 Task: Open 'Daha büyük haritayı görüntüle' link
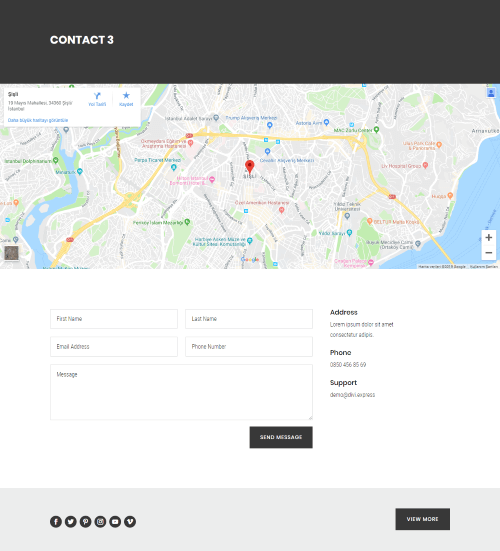[38, 120]
